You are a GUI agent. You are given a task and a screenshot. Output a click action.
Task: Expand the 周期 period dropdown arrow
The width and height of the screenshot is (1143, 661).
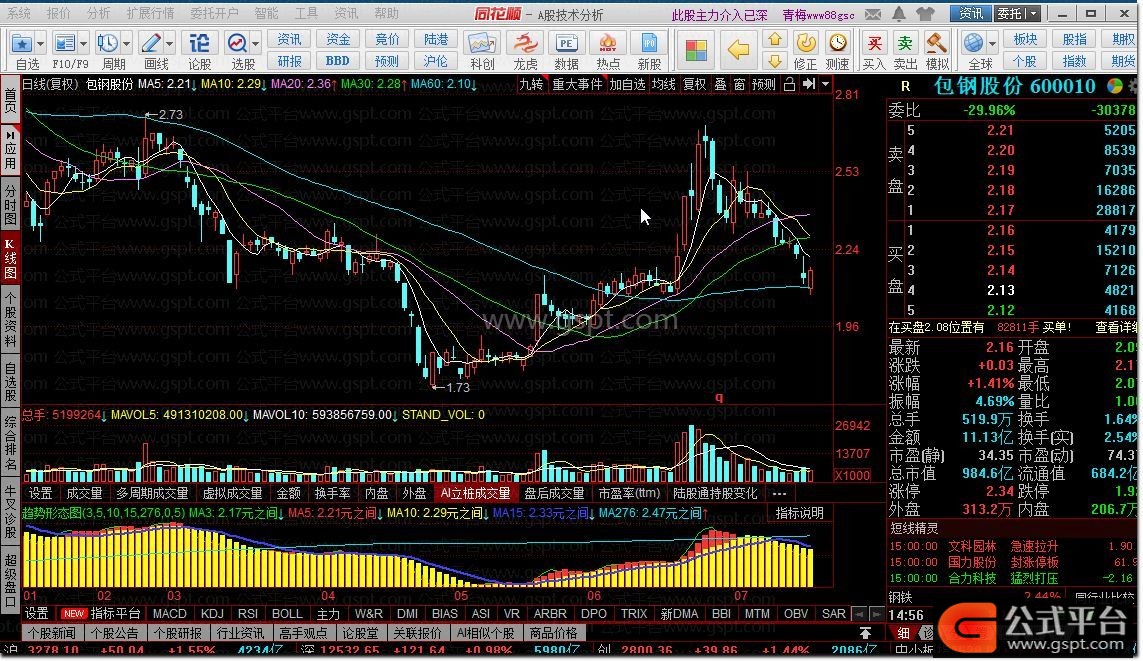click(126, 44)
